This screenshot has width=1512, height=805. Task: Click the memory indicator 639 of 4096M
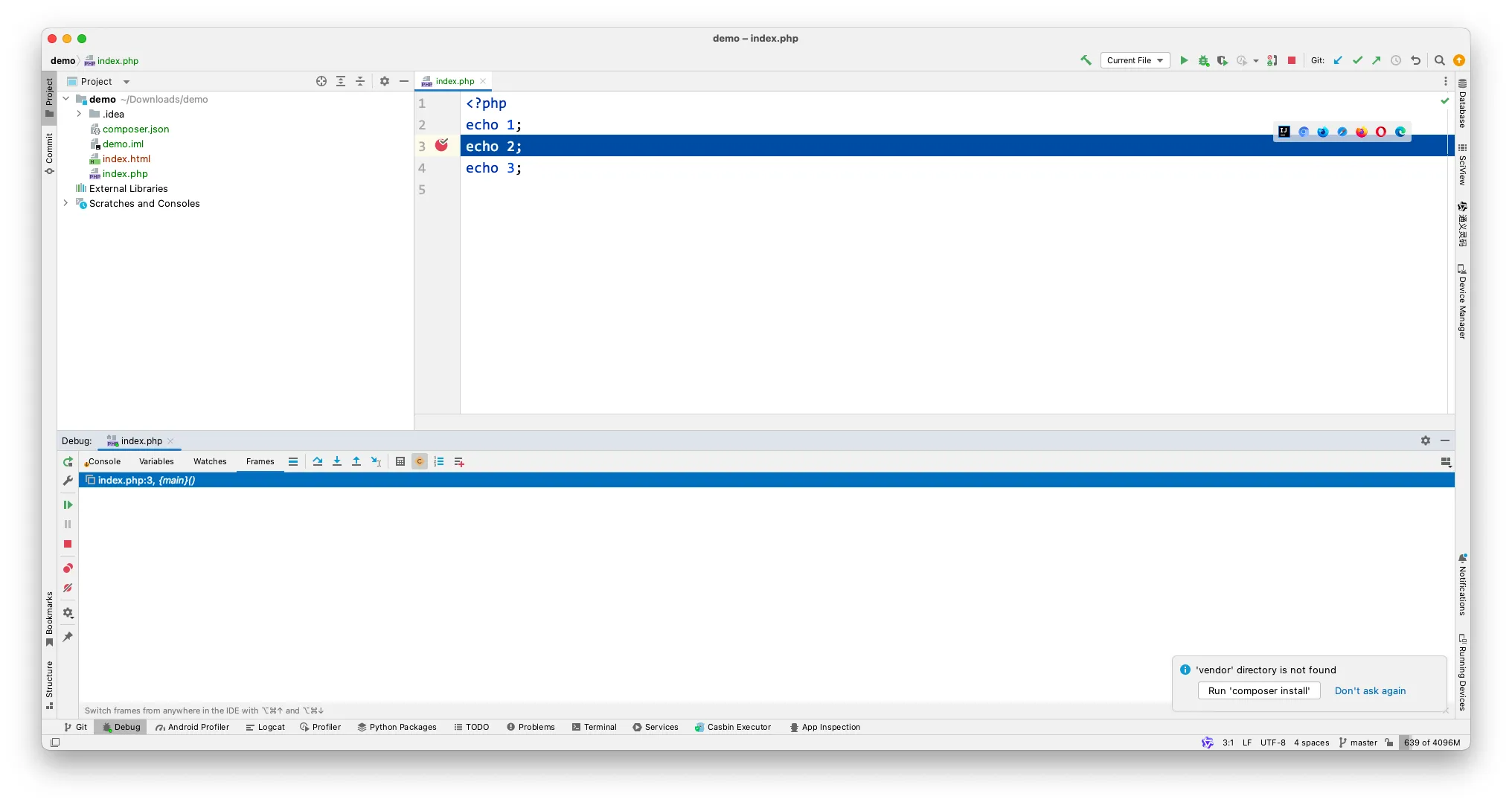(x=1432, y=743)
